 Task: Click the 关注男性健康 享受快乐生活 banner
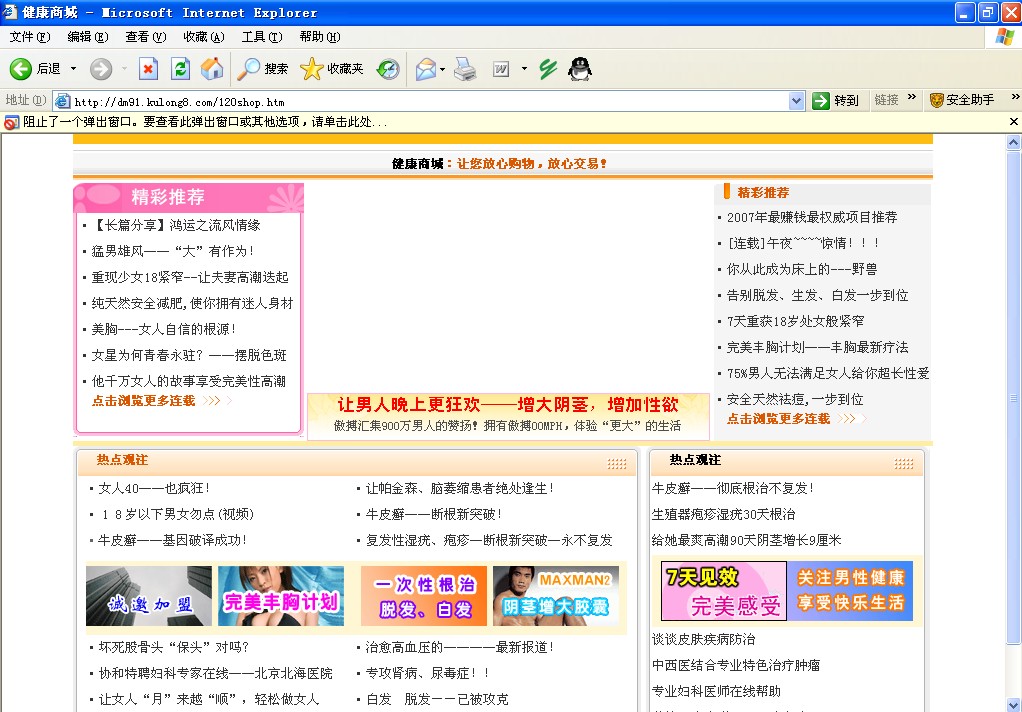(851, 591)
